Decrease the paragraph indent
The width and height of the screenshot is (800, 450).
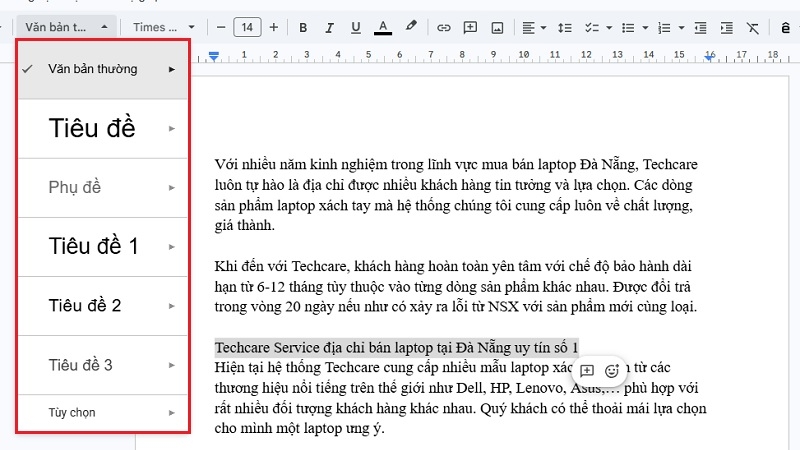tap(701, 28)
